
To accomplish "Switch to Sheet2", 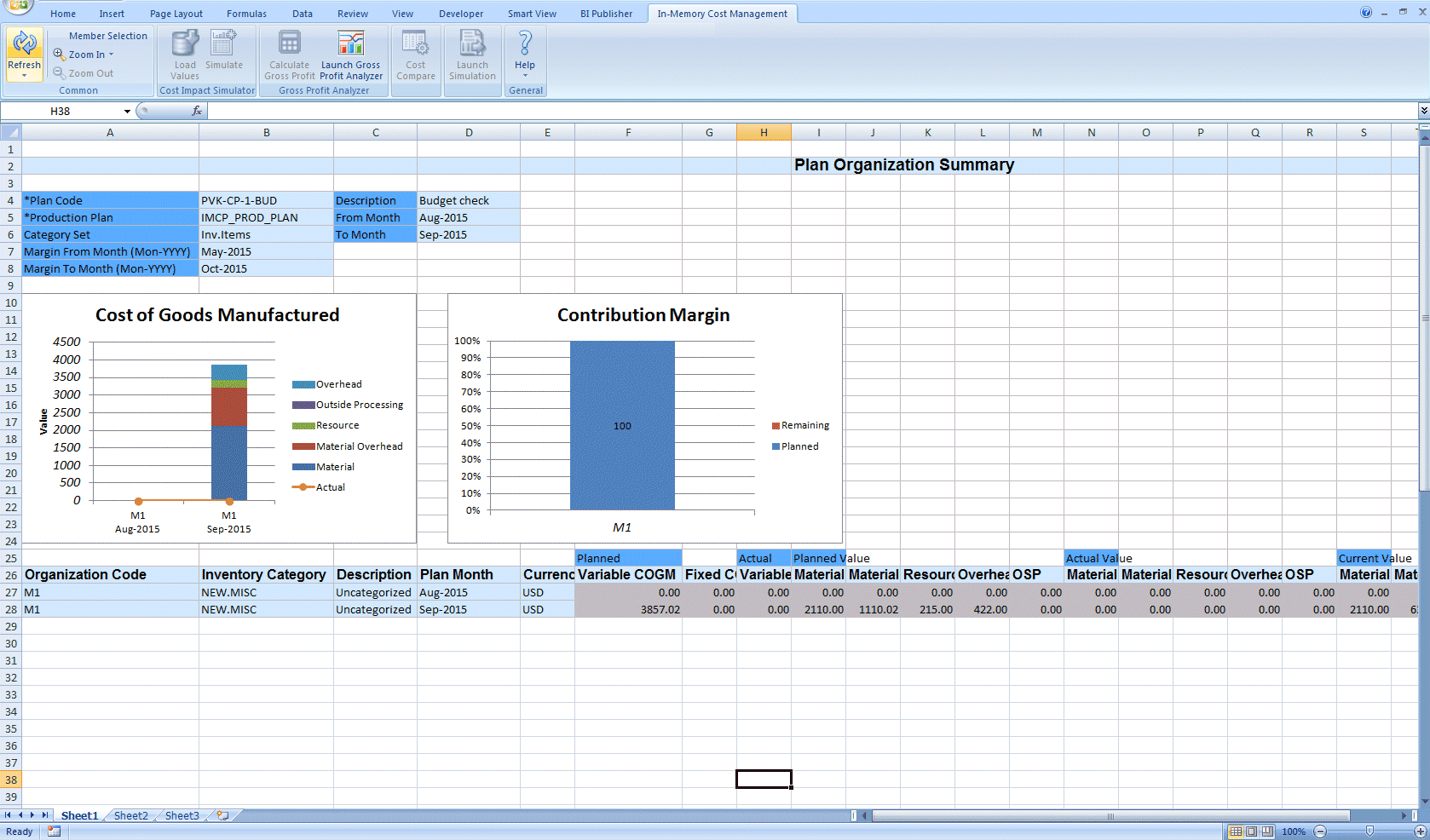I will (130, 815).
